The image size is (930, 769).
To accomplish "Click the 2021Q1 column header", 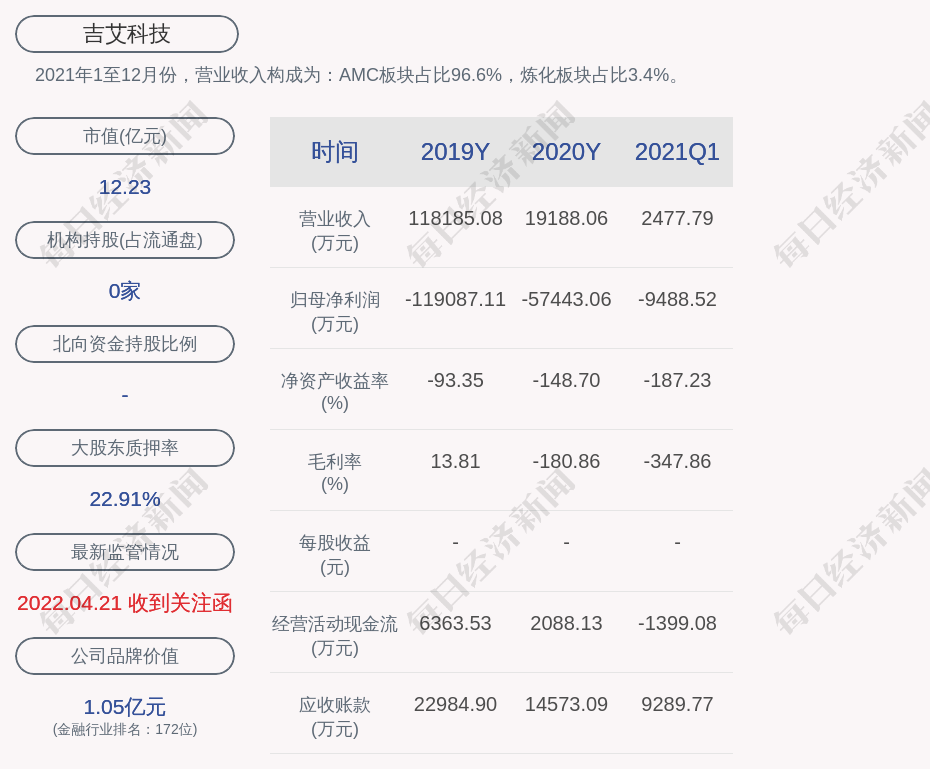I will pyautogui.click(x=677, y=152).
